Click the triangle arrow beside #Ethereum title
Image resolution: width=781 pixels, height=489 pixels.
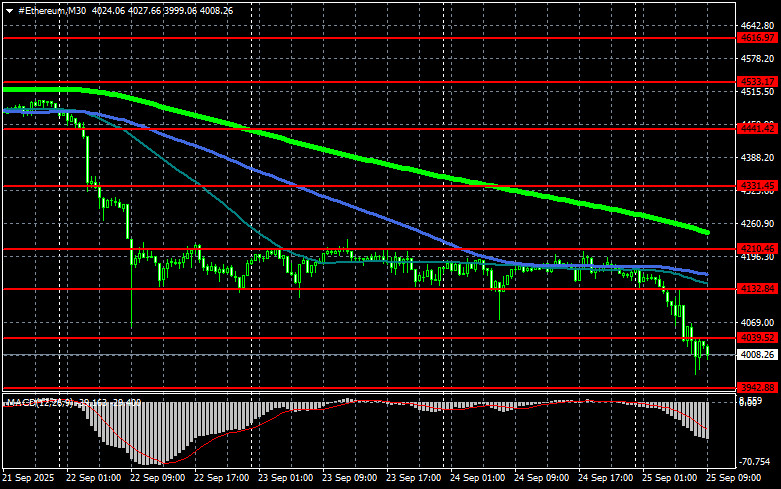click(9, 8)
